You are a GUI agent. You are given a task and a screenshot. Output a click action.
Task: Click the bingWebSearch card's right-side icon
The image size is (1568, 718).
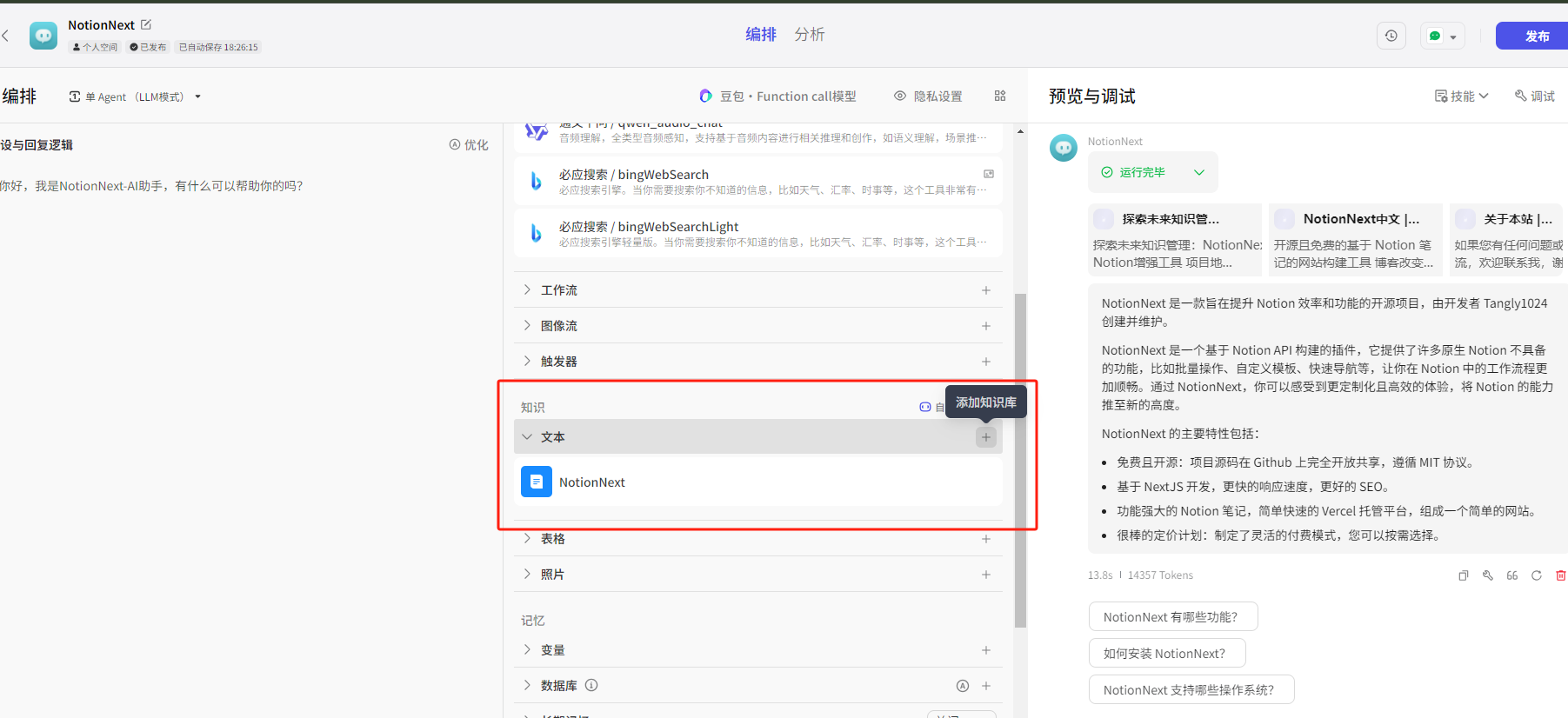(989, 174)
